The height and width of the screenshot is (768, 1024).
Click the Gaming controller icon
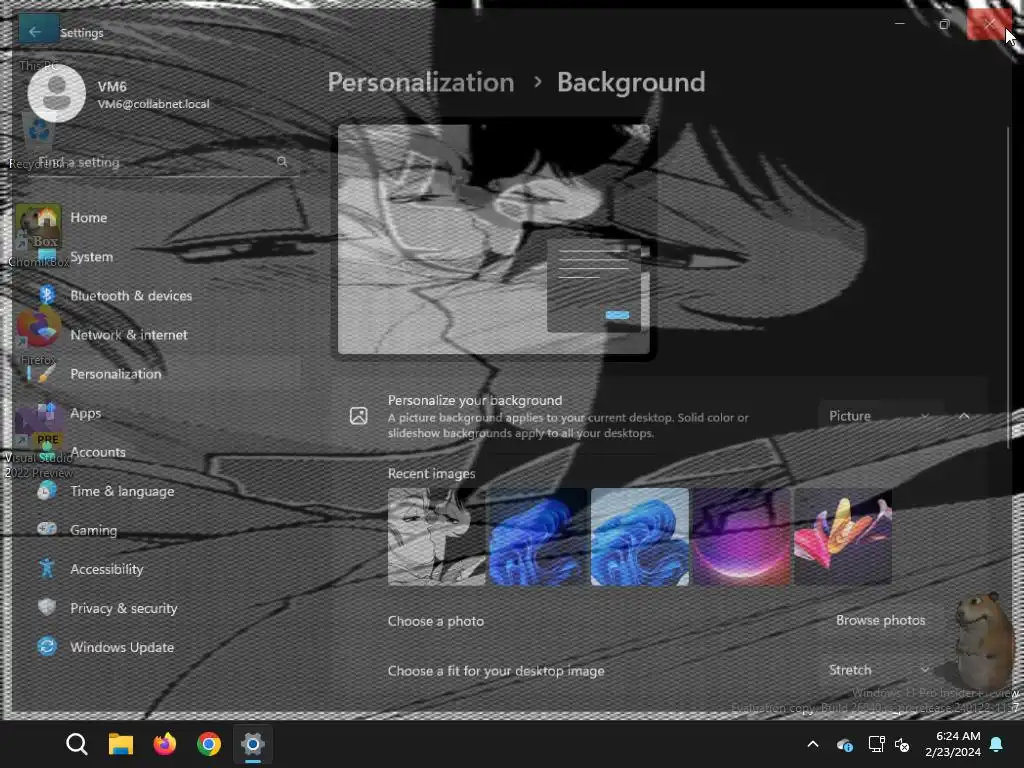[x=46, y=529]
